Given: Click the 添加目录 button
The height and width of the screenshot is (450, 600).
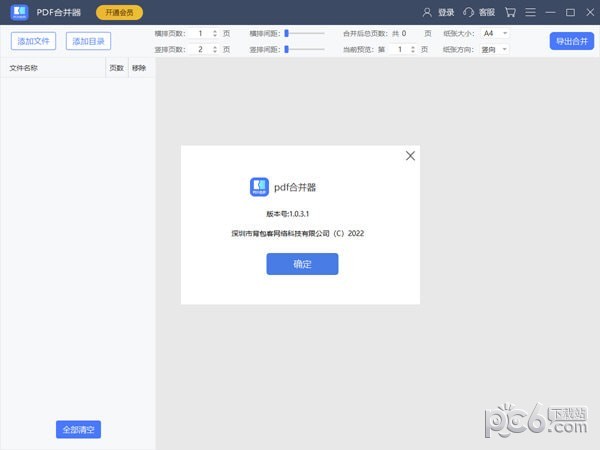Looking at the screenshot, I should (x=88, y=41).
